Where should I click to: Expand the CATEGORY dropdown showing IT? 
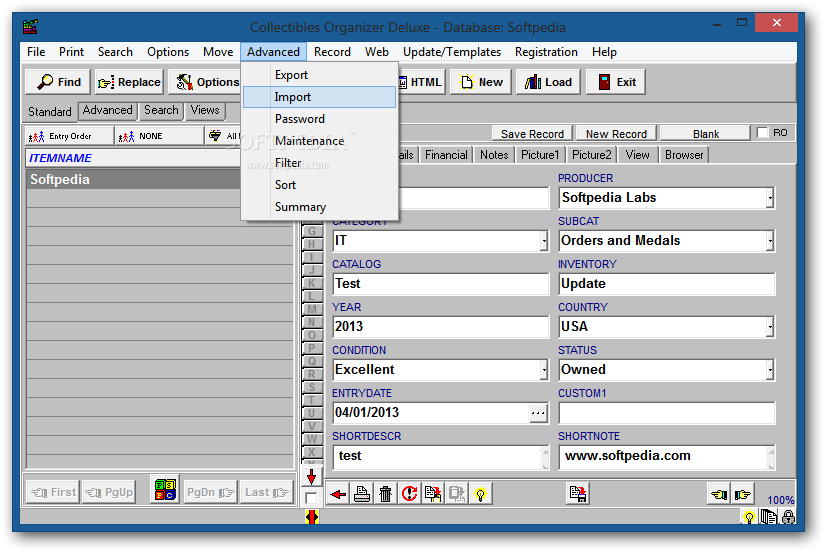click(544, 241)
